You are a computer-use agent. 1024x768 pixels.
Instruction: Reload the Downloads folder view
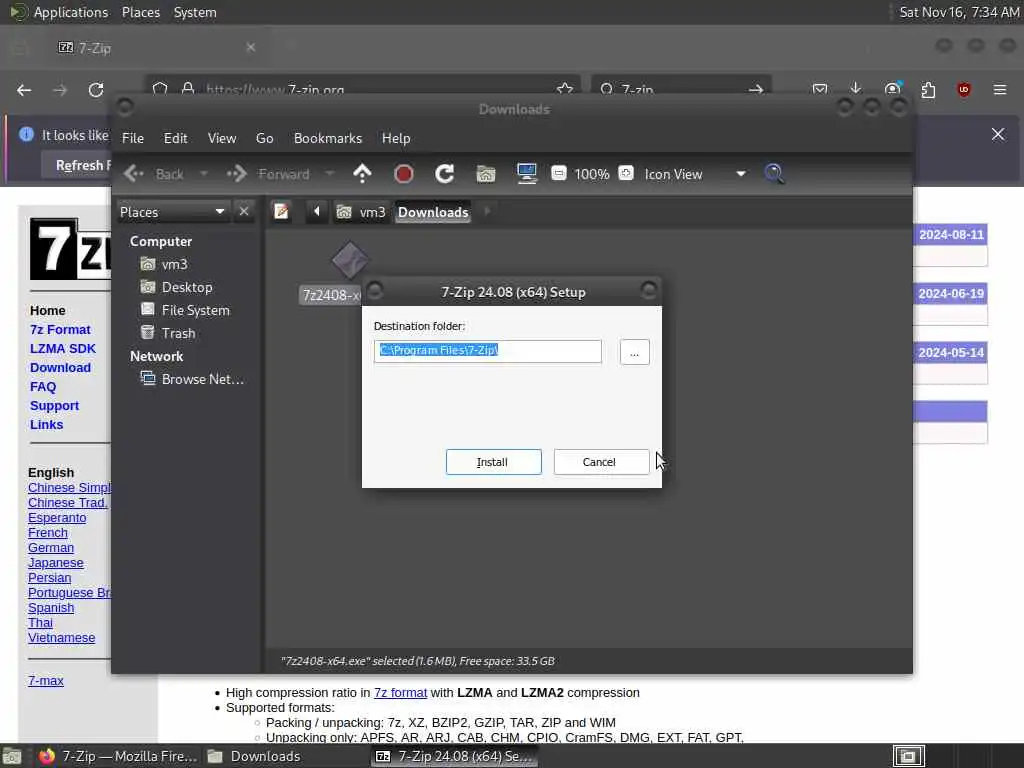445,174
